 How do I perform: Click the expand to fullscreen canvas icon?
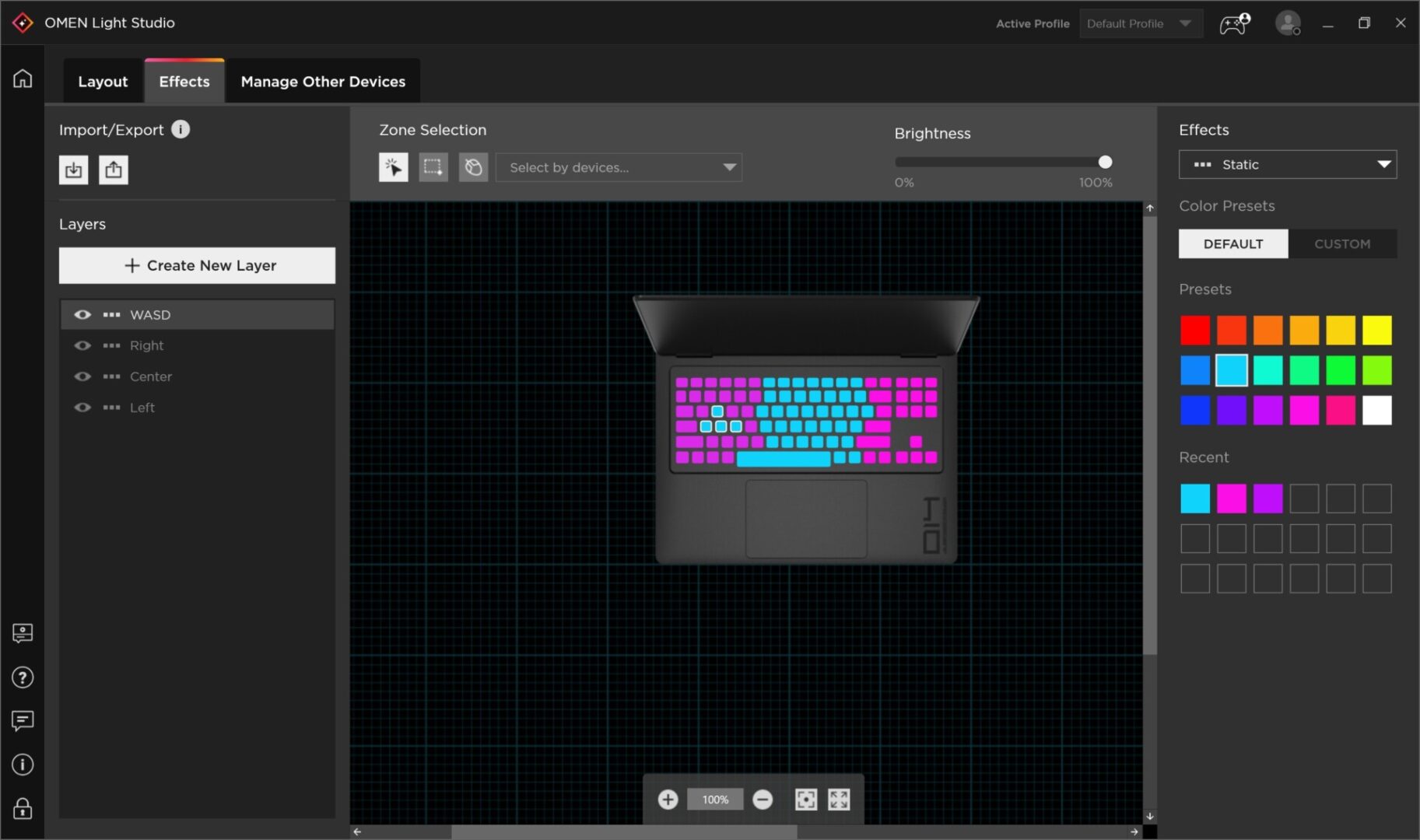pyautogui.click(x=839, y=800)
